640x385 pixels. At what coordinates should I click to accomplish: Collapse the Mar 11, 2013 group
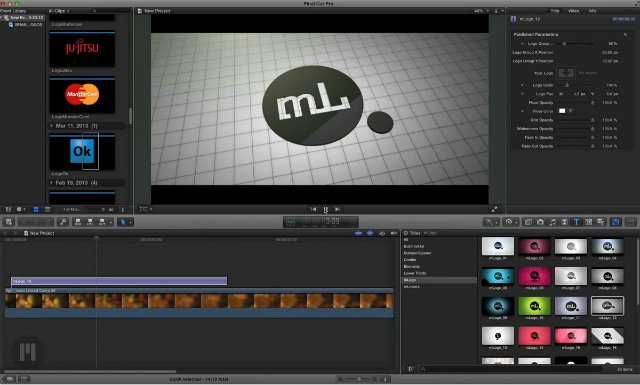point(51,126)
